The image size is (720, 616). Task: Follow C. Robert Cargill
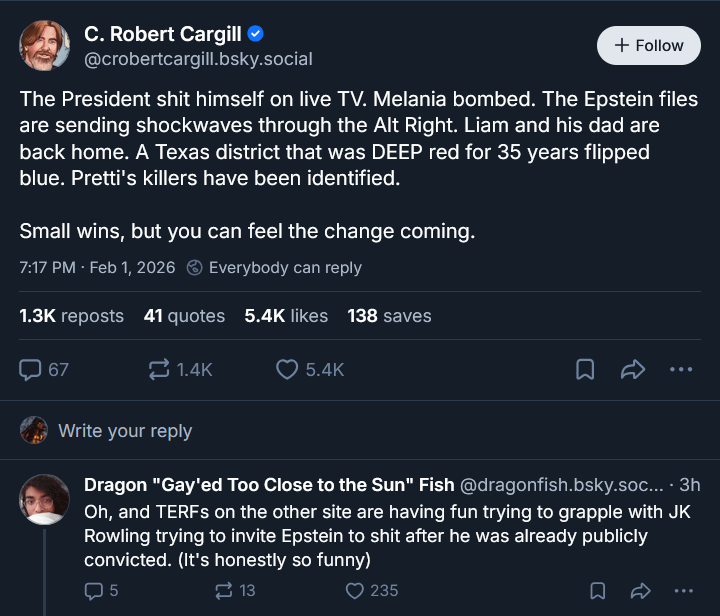click(648, 46)
